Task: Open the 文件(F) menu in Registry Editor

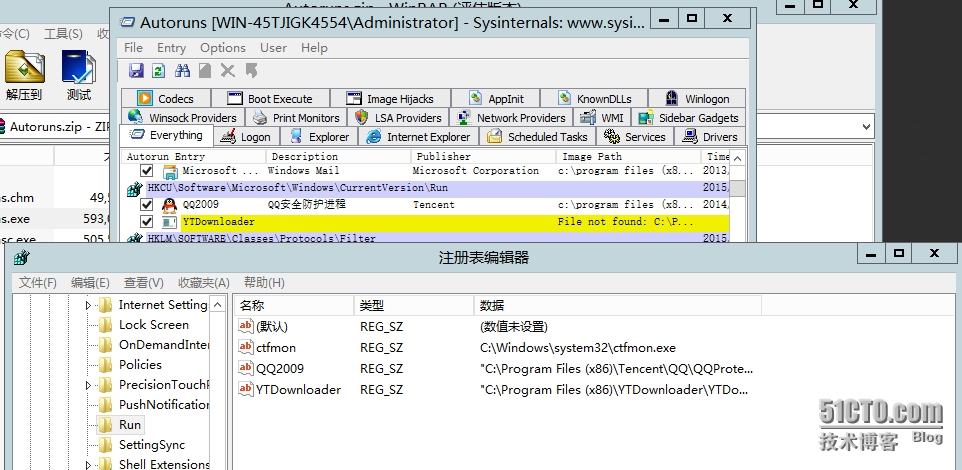Action: pos(37,283)
